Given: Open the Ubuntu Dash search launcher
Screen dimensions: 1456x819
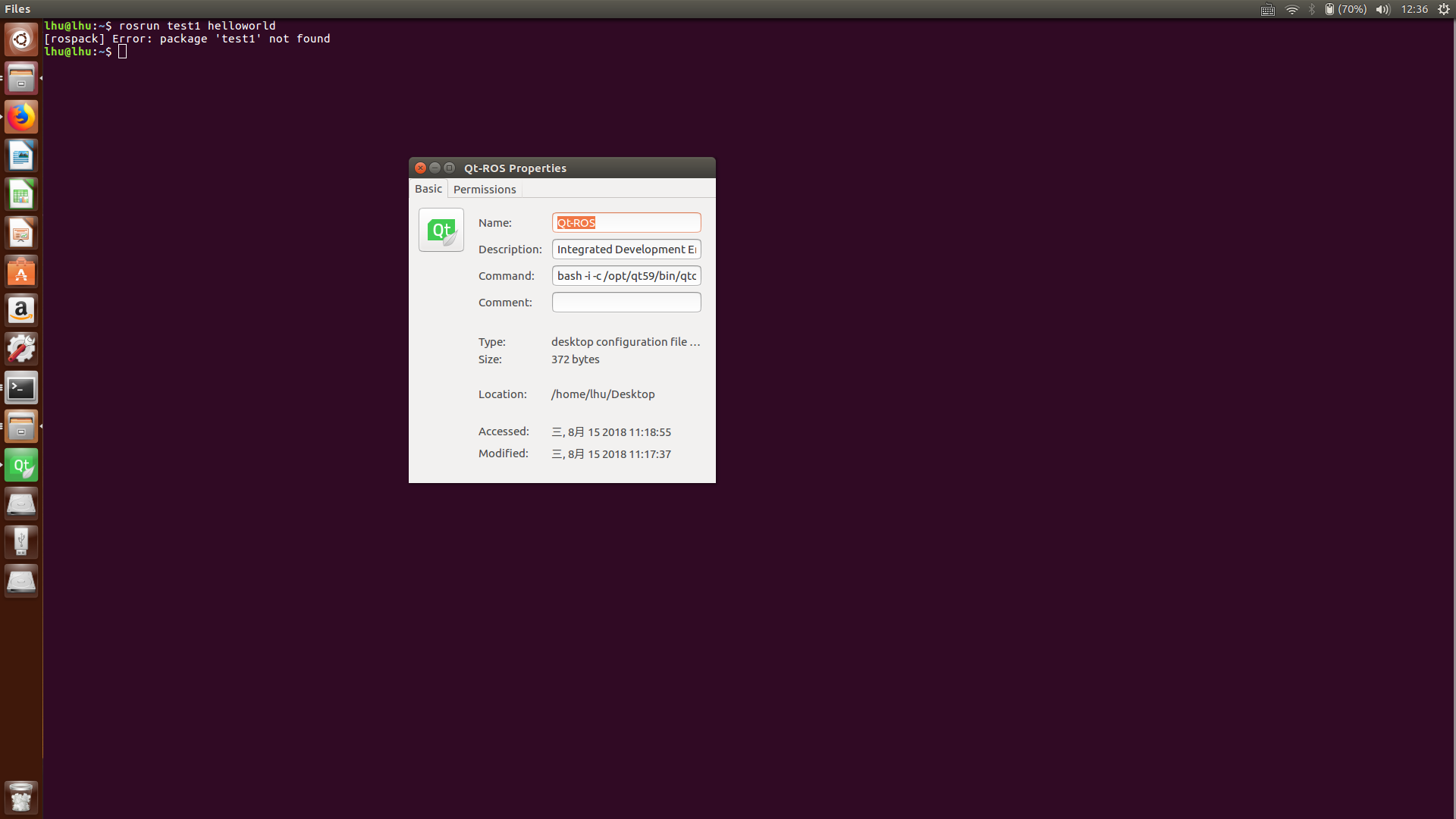Looking at the screenshot, I should (x=21, y=39).
